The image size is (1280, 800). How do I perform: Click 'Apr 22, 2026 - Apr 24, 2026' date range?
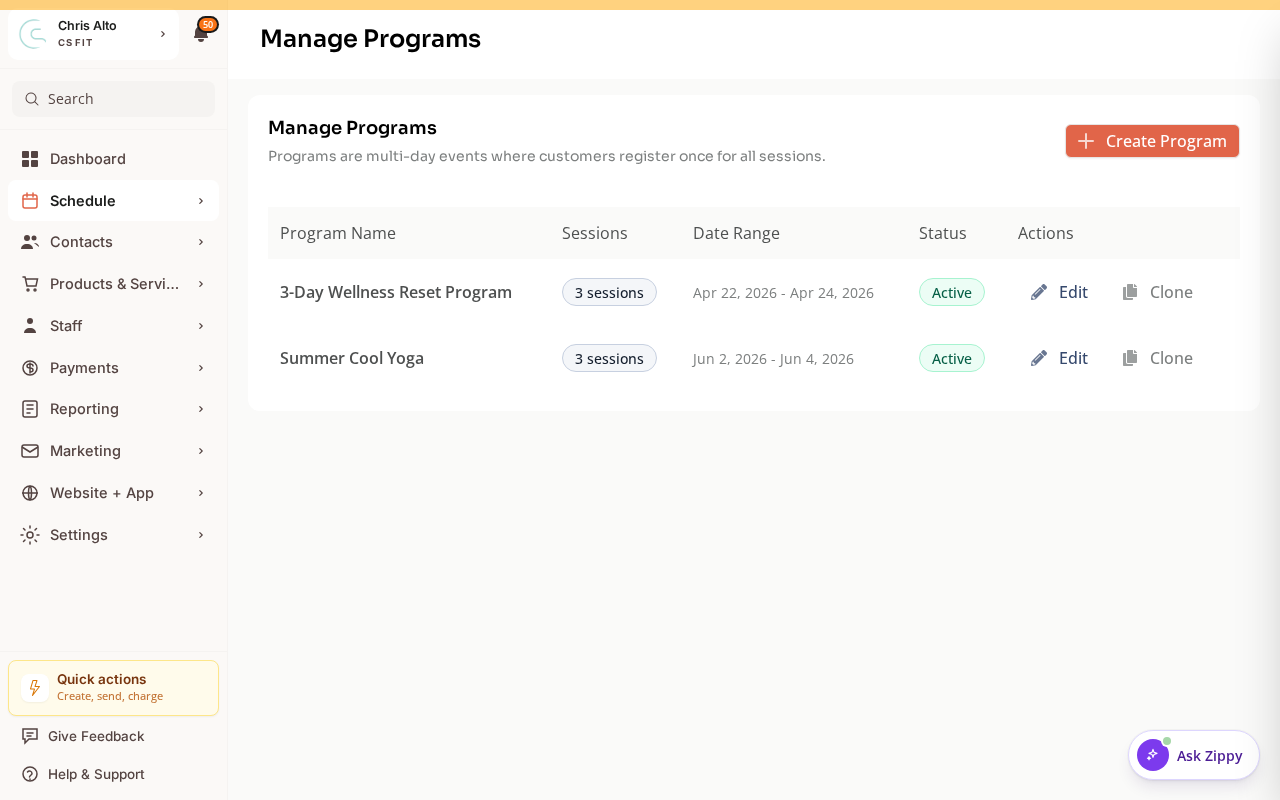[x=783, y=293]
